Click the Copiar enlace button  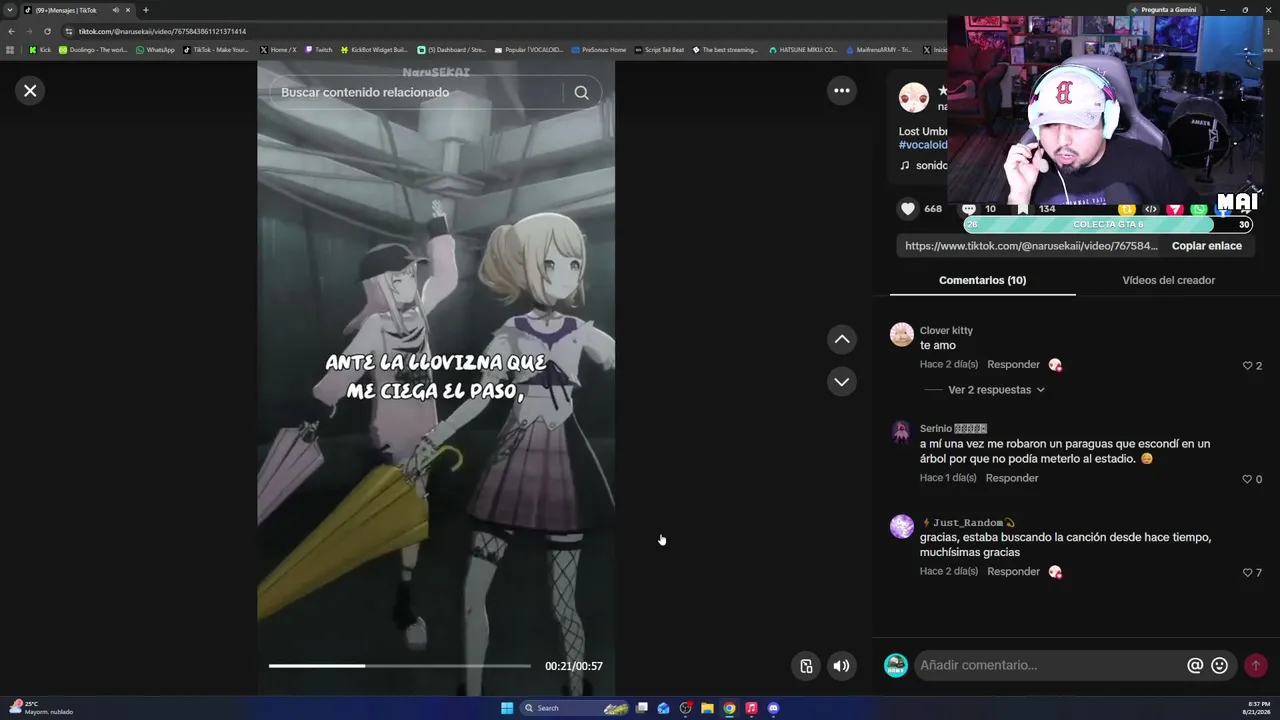(1207, 246)
